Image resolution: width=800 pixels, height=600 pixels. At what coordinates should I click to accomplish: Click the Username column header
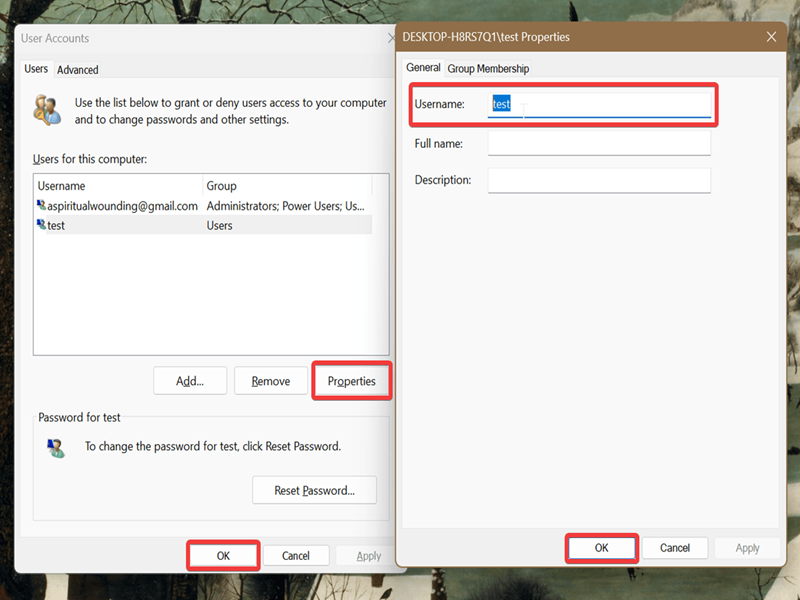(x=118, y=186)
